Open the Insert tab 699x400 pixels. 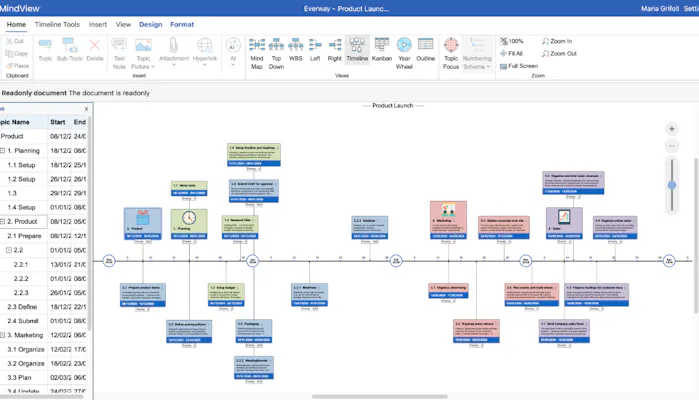[x=98, y=25]
